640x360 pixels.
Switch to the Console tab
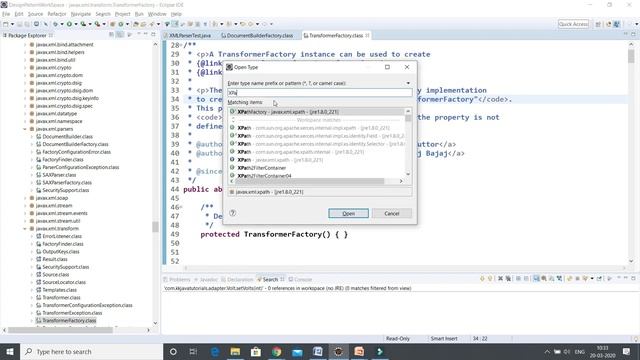tap(300, 280)
